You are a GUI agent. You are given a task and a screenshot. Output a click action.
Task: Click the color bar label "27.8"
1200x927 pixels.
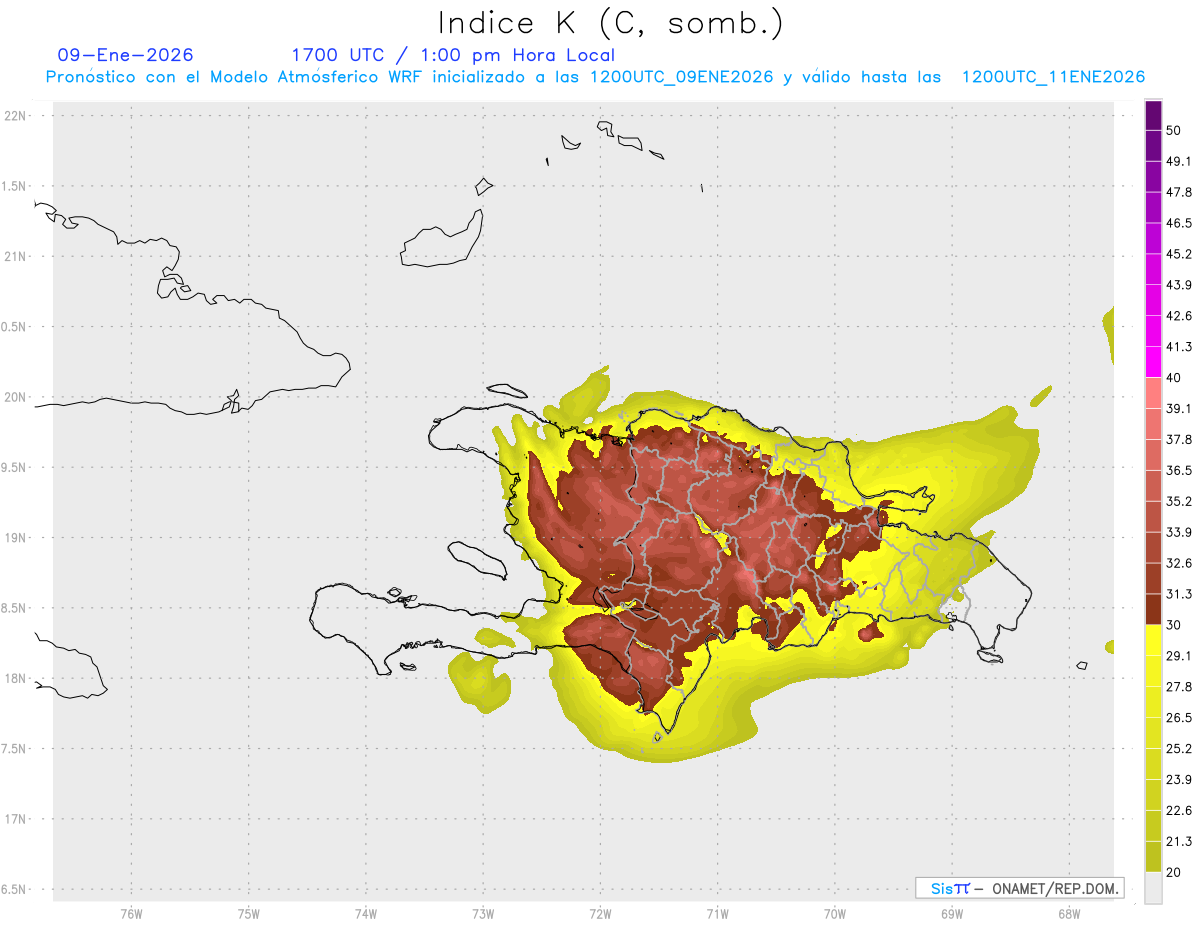coord(1179,686)
